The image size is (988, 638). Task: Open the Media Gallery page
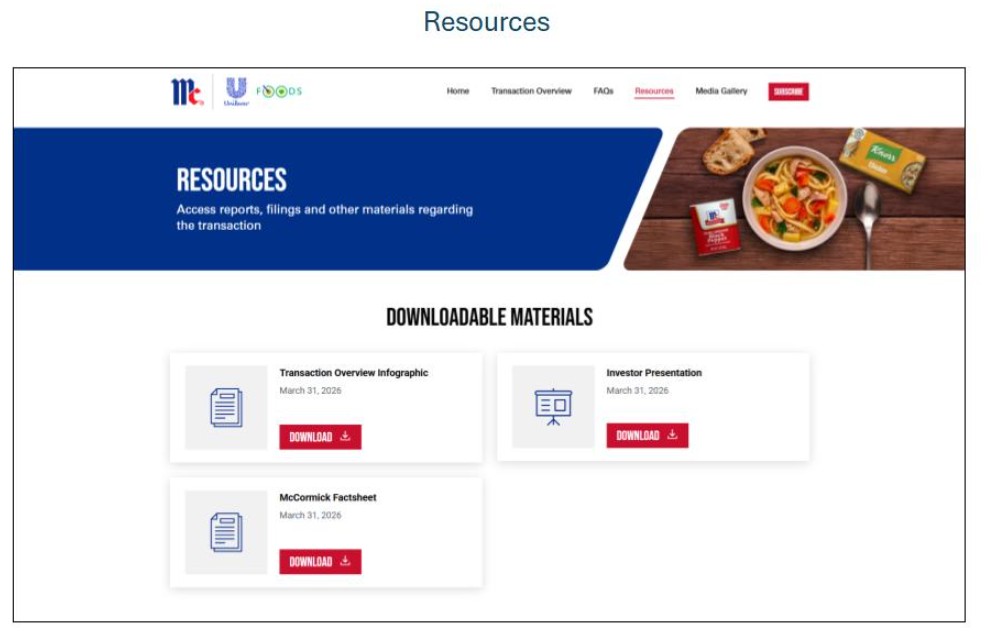tap(721, 91)
